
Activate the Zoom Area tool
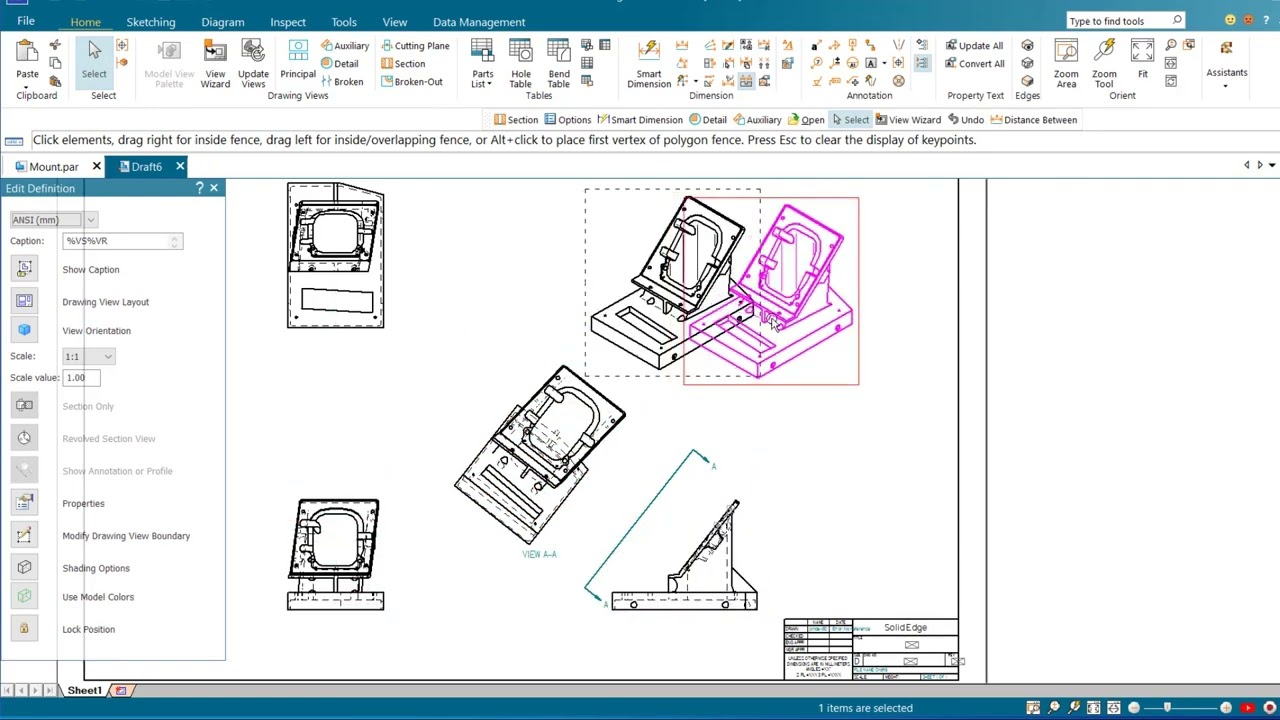click(x=1066, y=64)
